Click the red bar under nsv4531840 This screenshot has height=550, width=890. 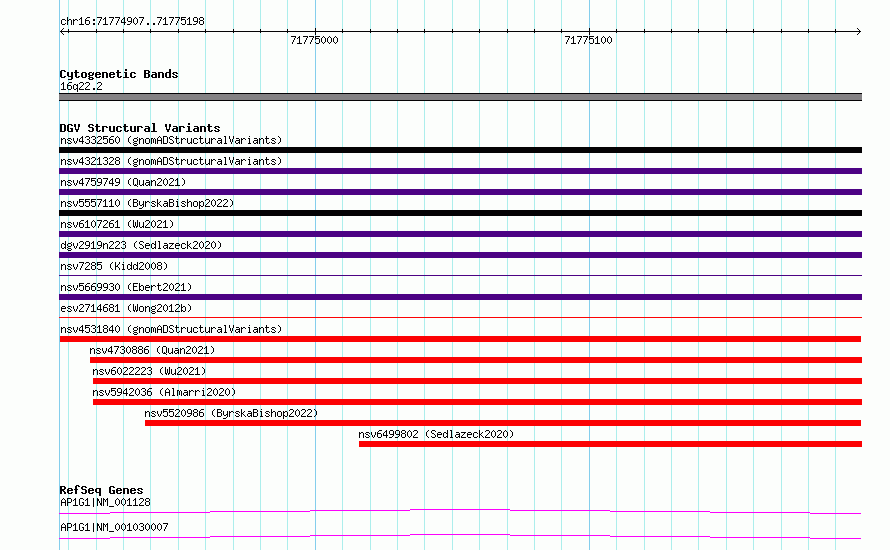pyautogui.click(x=460, y=339)
